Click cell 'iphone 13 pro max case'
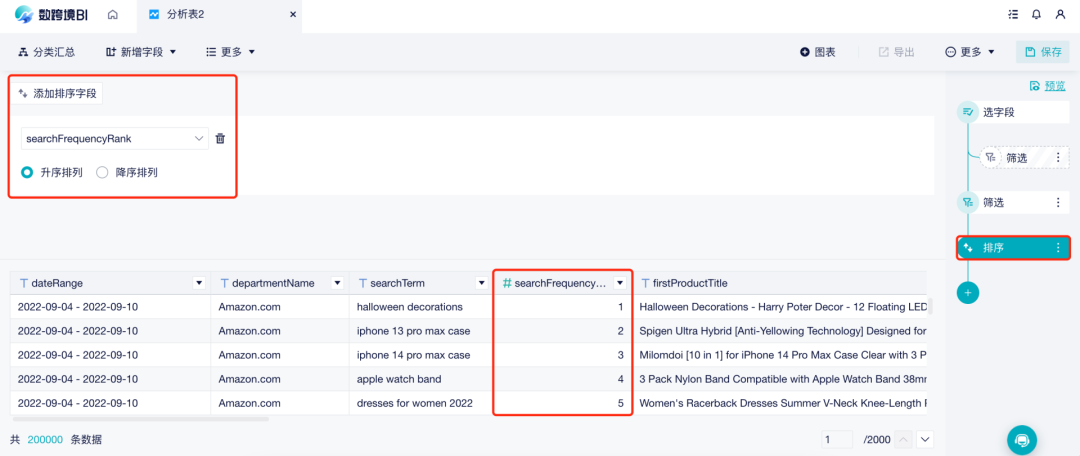The image size is (1080, 456). click(x=422, y=331)
